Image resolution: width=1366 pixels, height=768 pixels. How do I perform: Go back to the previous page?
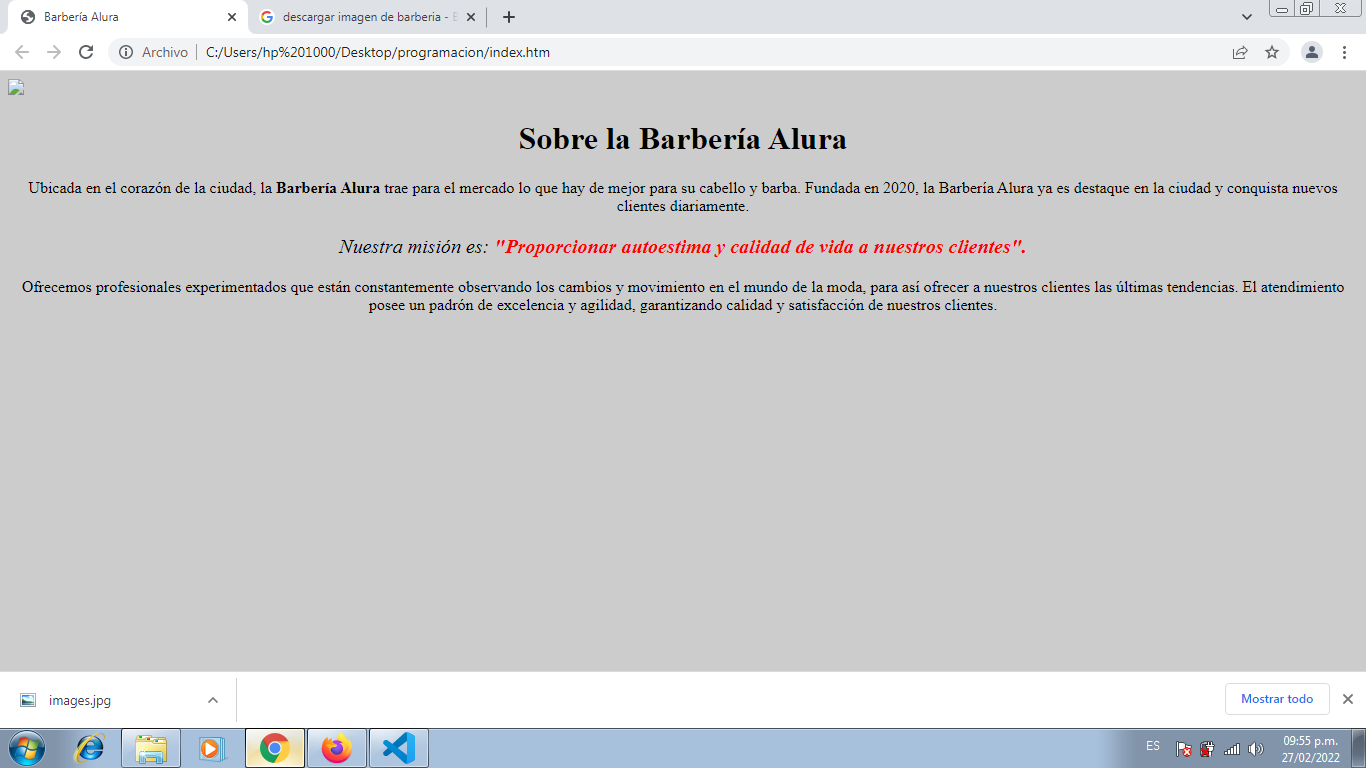(22, 52)
